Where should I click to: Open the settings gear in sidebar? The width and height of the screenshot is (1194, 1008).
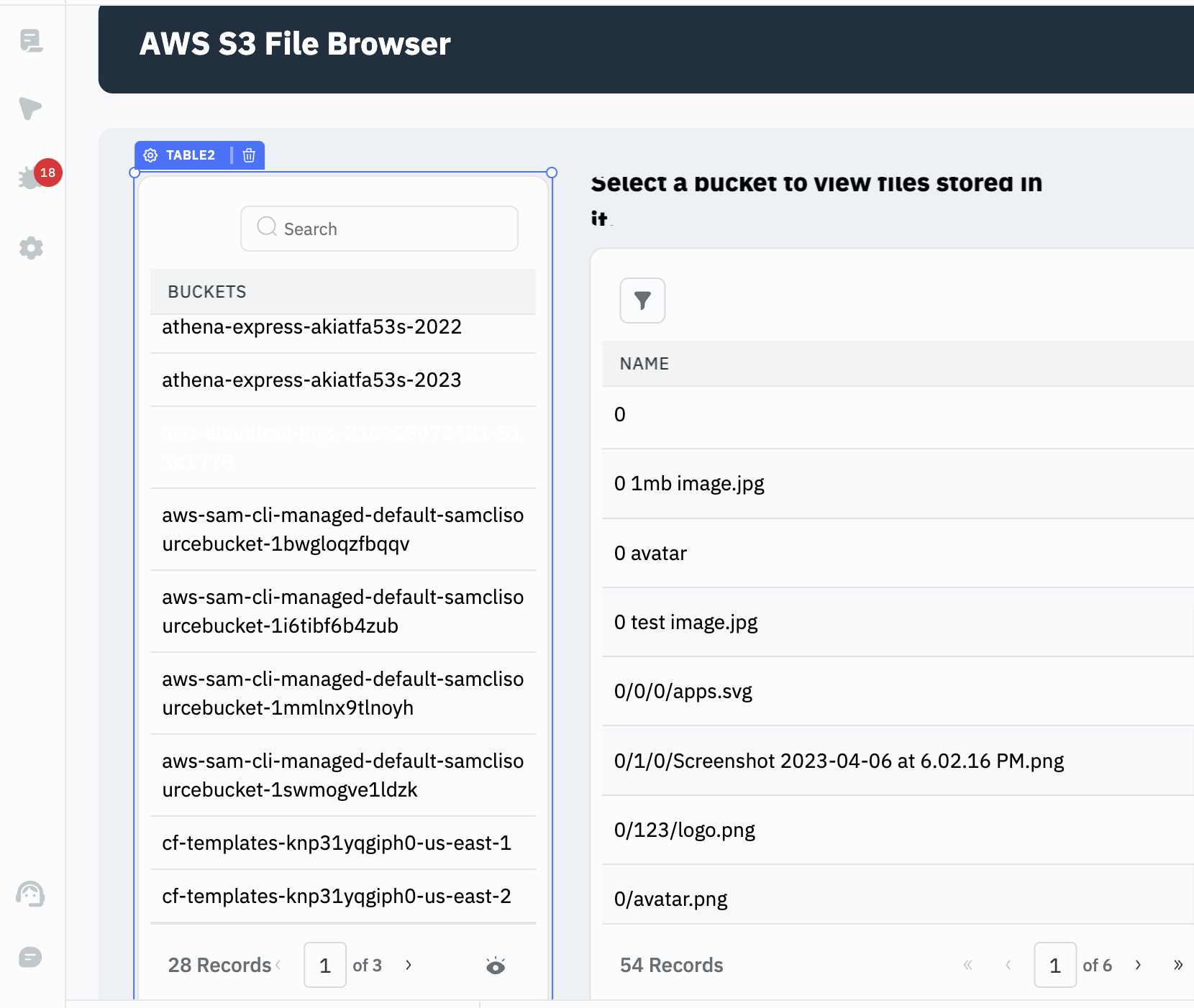click(x=31, y=248)
